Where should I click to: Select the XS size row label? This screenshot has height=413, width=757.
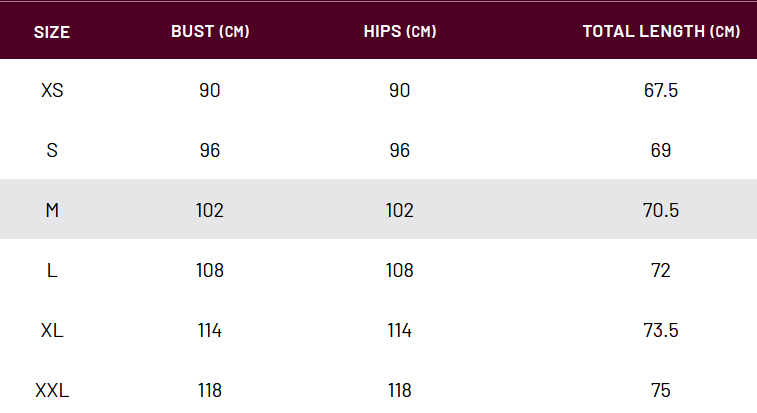pyautogui.click(x=52, y=90)
